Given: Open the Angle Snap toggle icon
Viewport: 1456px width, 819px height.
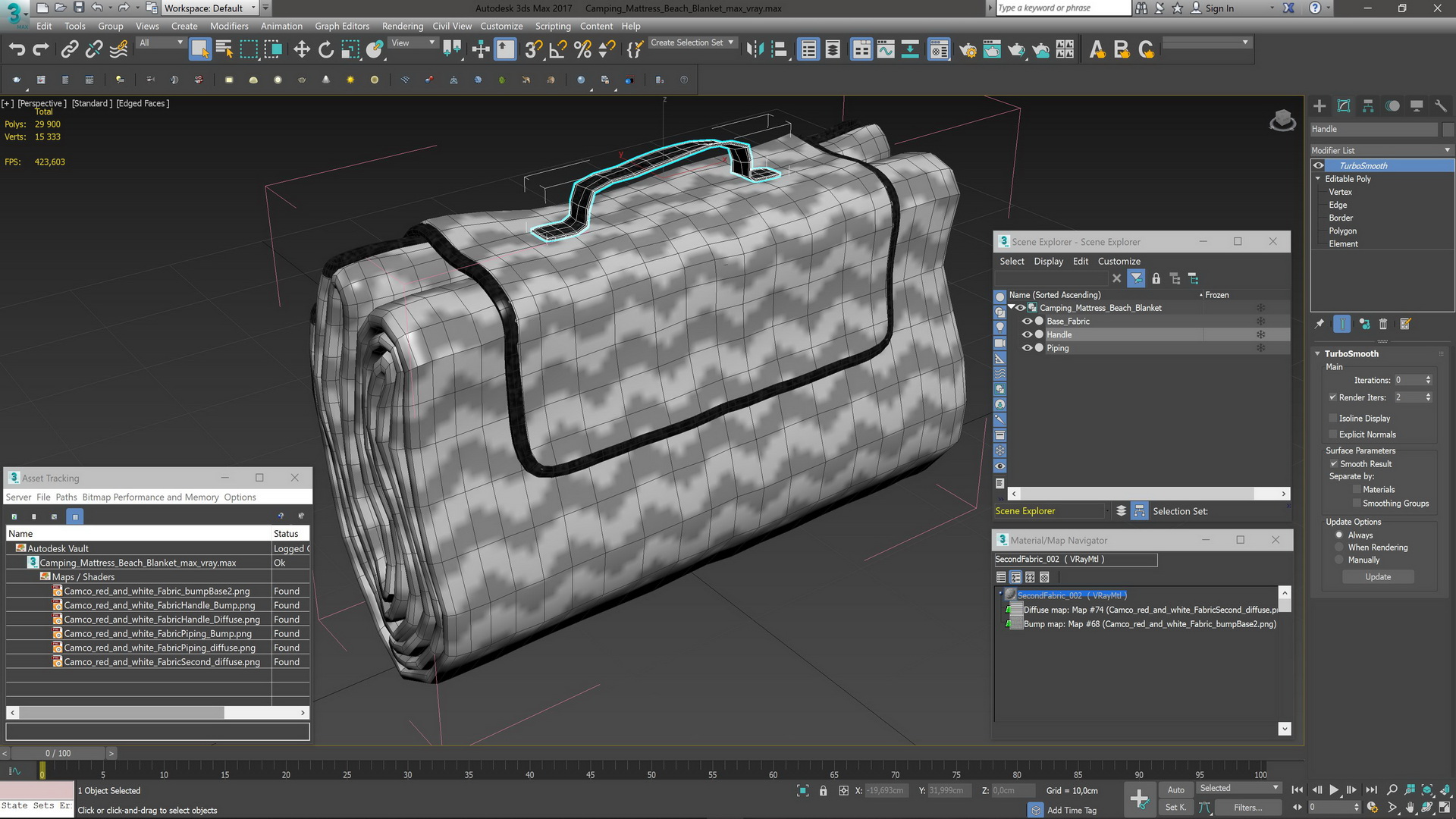Looking at the screenshot, I should click(x=558, y=50).
